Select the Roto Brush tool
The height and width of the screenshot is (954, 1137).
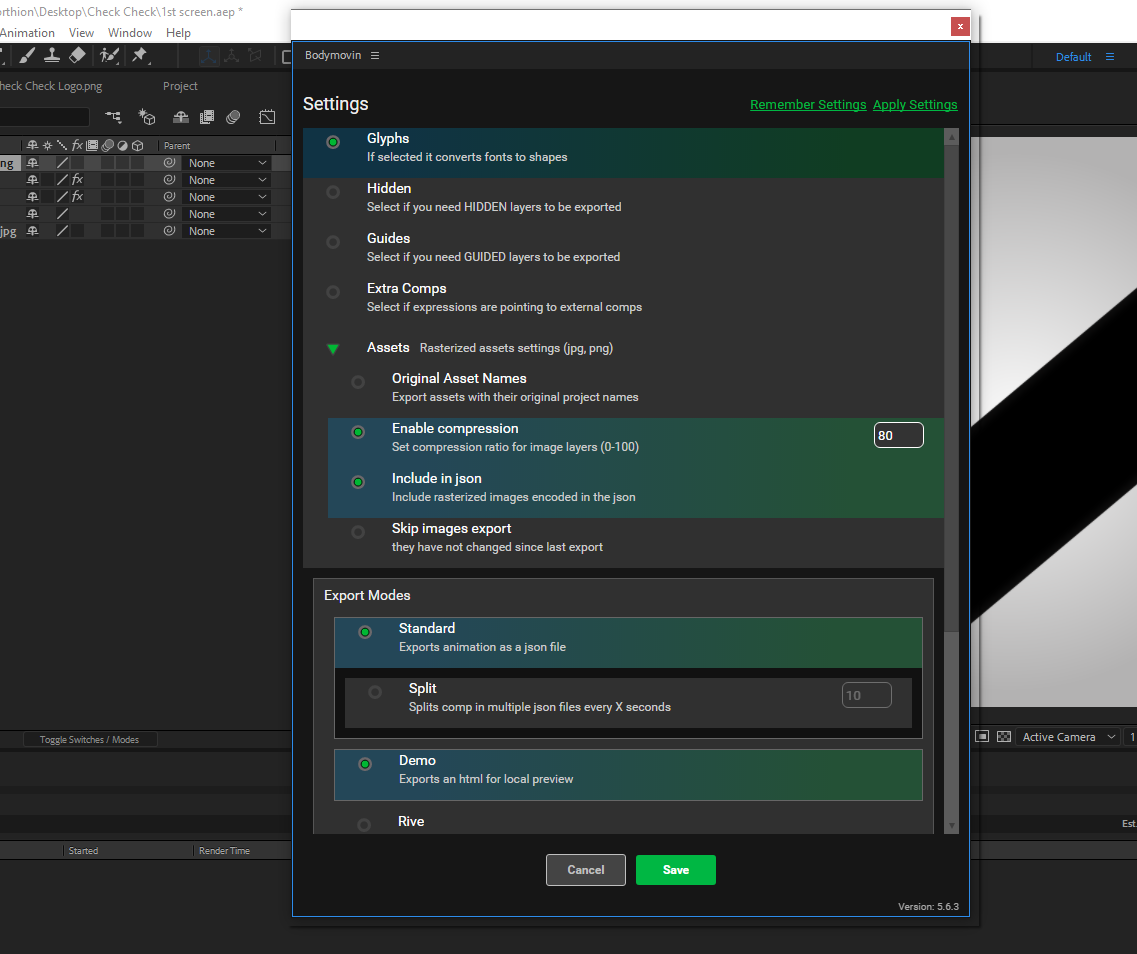109,55
